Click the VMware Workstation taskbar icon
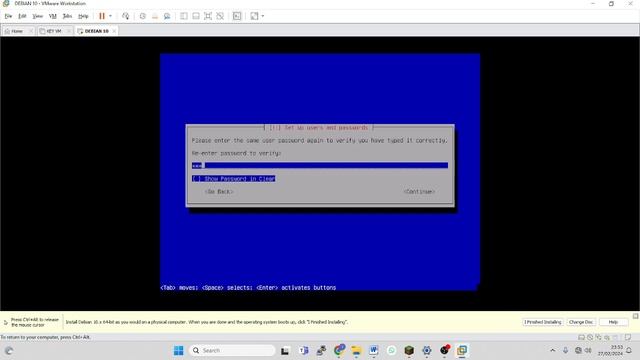The width and height of the screenshot is (640, 360). 462,351
